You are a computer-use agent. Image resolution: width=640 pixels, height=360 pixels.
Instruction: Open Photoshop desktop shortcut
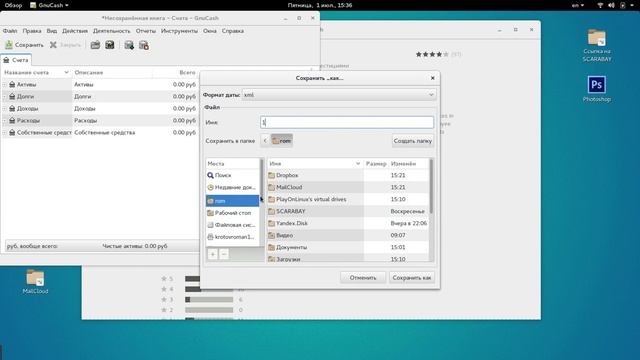click(x=596, y=89)
